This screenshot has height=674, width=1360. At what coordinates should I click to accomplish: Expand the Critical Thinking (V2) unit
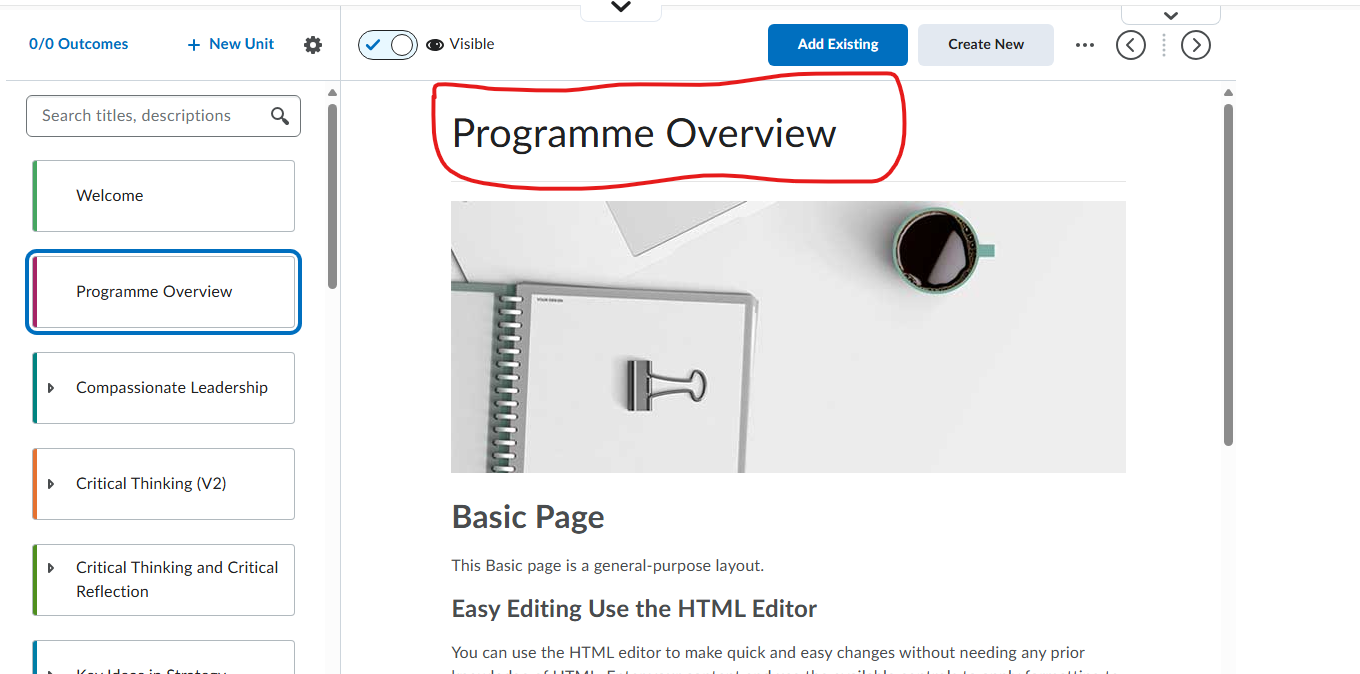51,484
